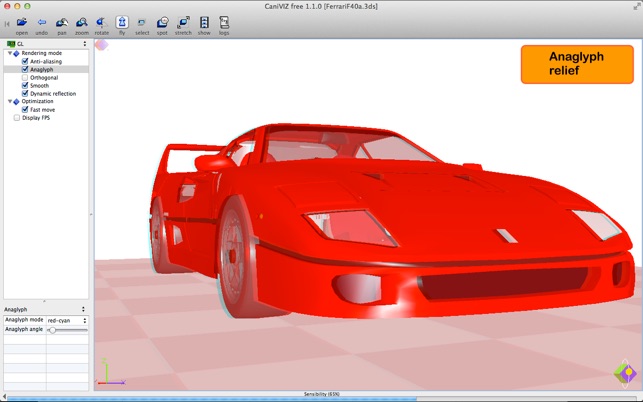643x402 pixels.
Task: Click the XYZ axis indicator in the viewport
Action: (x=111, y=372)
